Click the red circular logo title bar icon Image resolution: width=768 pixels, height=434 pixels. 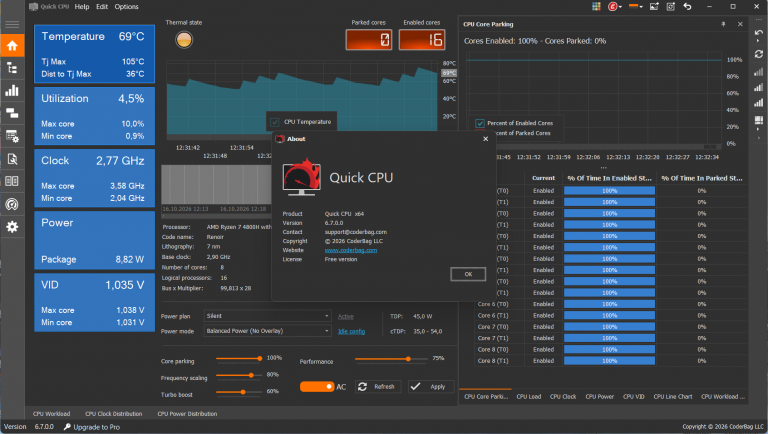[x=612, y=6]
